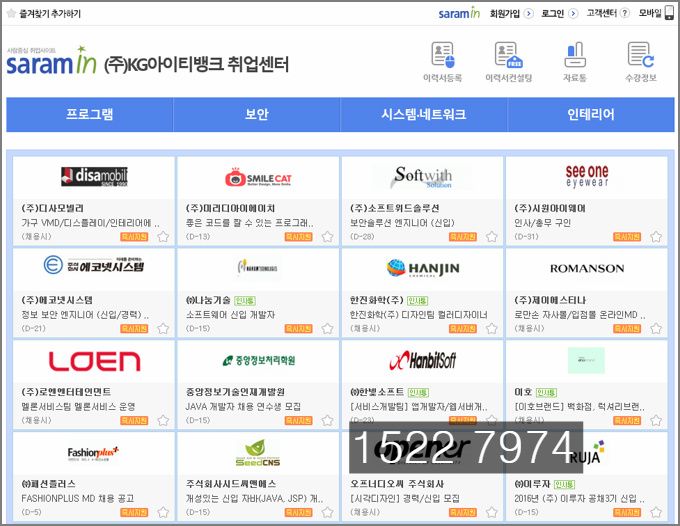Open the disamobil company logo

click(x=94, y=176)
